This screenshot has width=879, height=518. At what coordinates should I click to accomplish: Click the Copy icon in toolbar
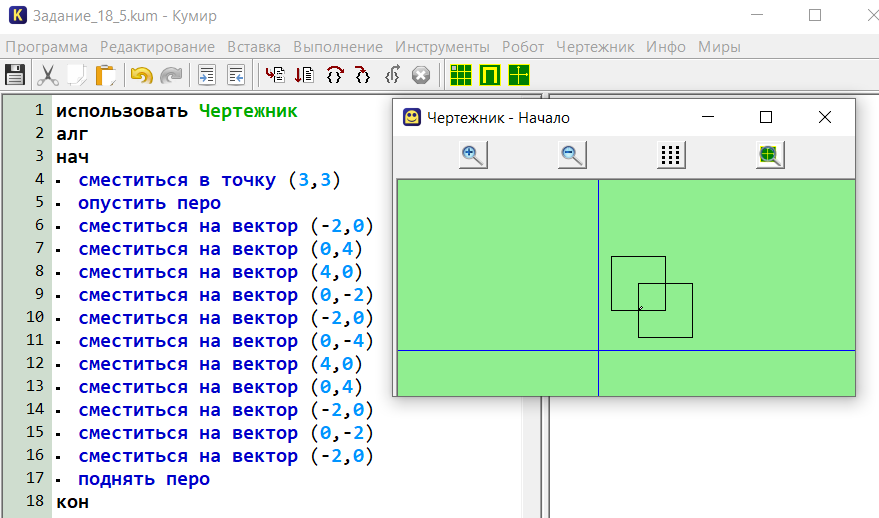77,75
